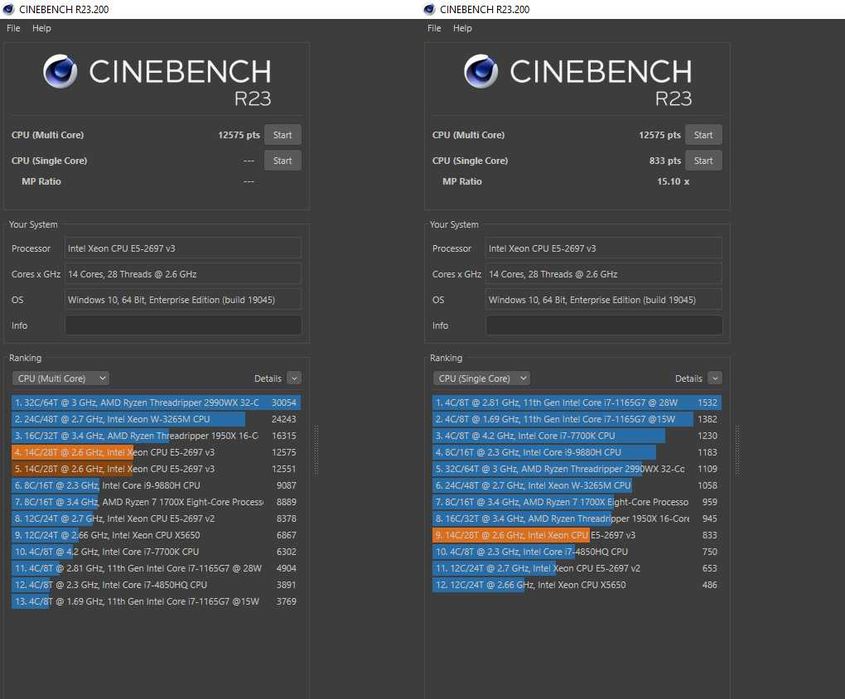
Task: Select Xeon E5-2697 v2 row scoring 653
Action: coord(577,569)
